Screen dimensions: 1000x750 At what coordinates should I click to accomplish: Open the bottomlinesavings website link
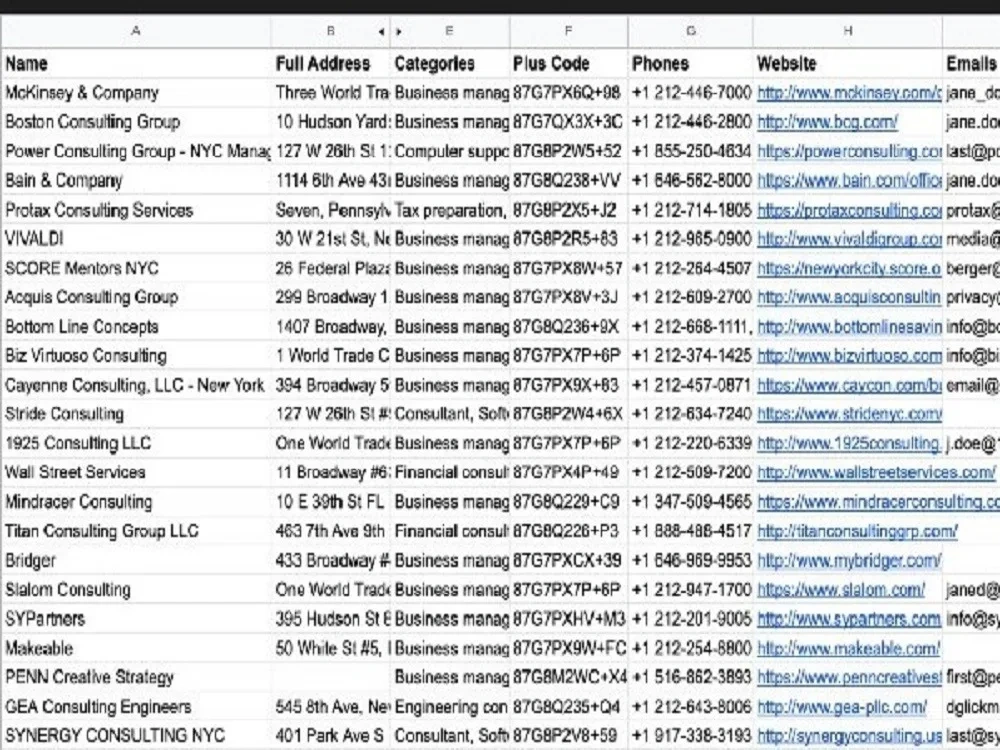point(849,327)
